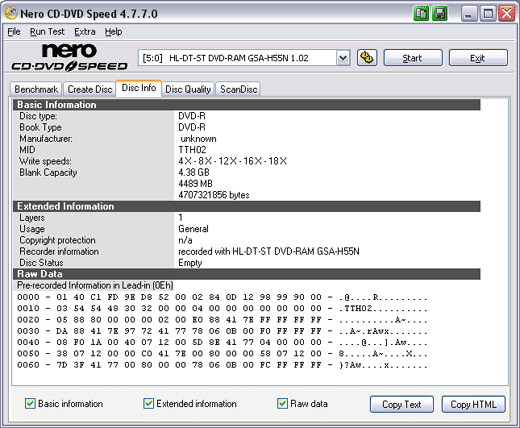The height and width of the screenshot is (428, 520).
Task: Open the Extra menu
Action: click(x=85, y=32)
